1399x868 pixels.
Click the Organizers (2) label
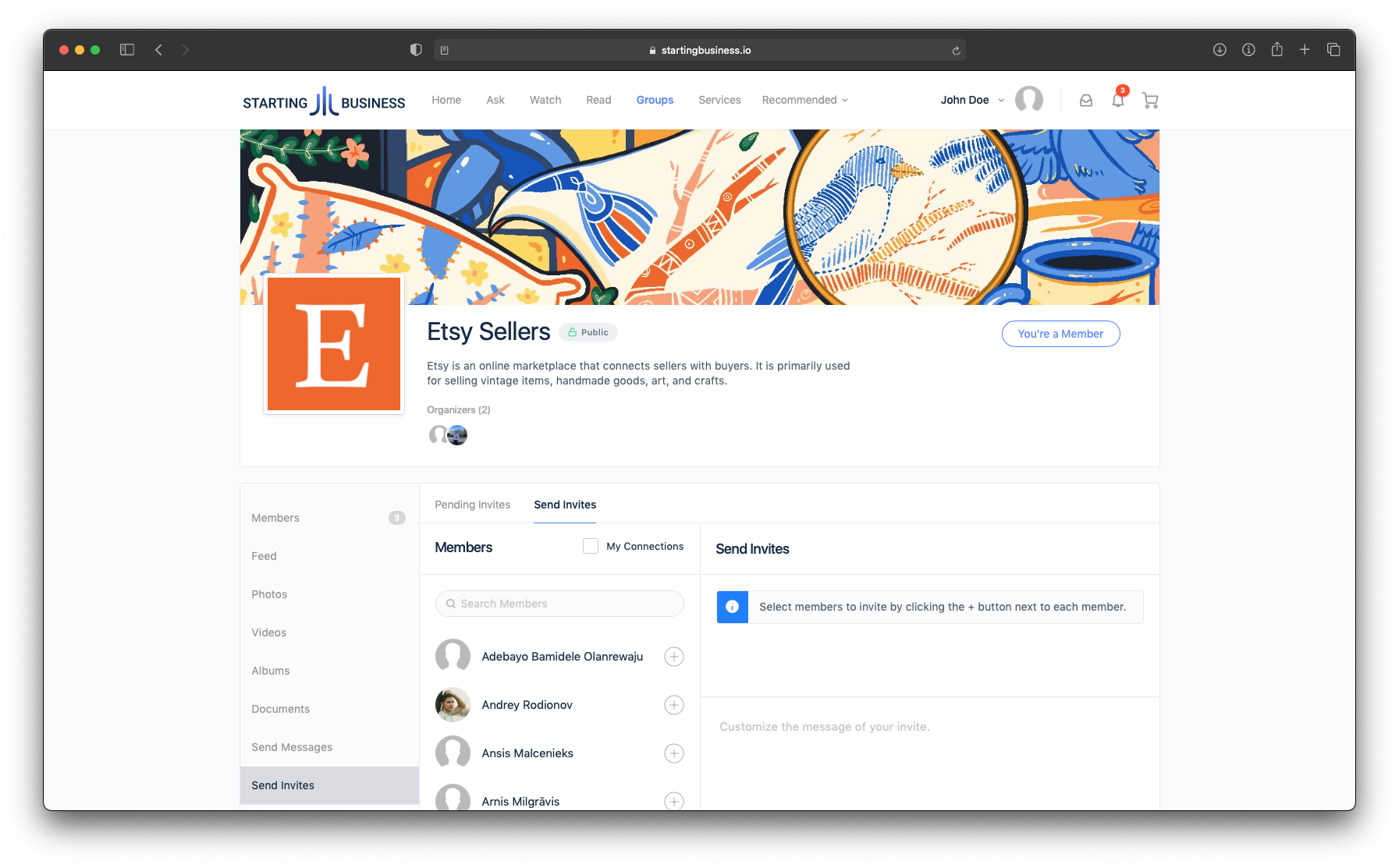click(459, 409)
